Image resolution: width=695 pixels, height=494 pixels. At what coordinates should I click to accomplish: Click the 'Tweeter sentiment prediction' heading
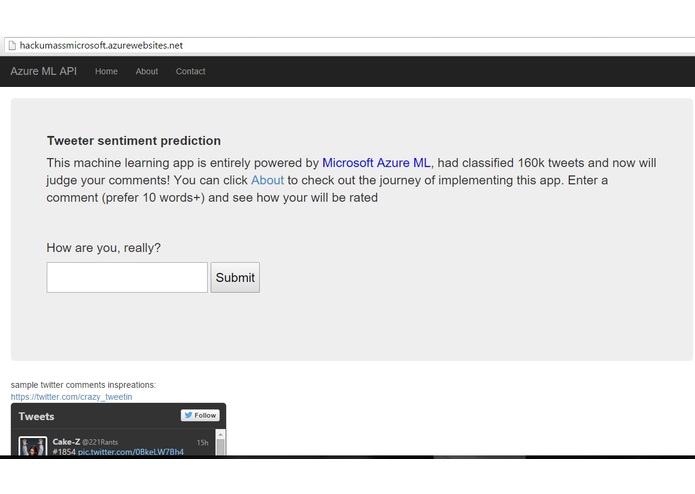134,141
